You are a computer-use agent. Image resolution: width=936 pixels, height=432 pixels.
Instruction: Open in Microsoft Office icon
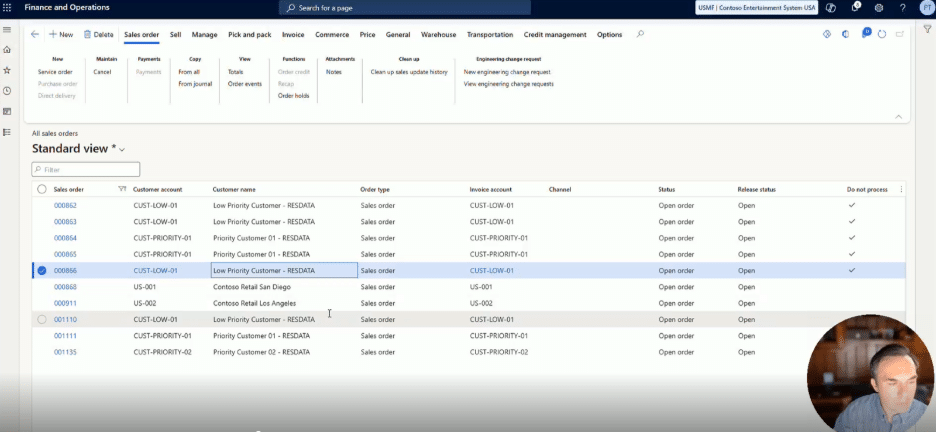pos(845,35)
